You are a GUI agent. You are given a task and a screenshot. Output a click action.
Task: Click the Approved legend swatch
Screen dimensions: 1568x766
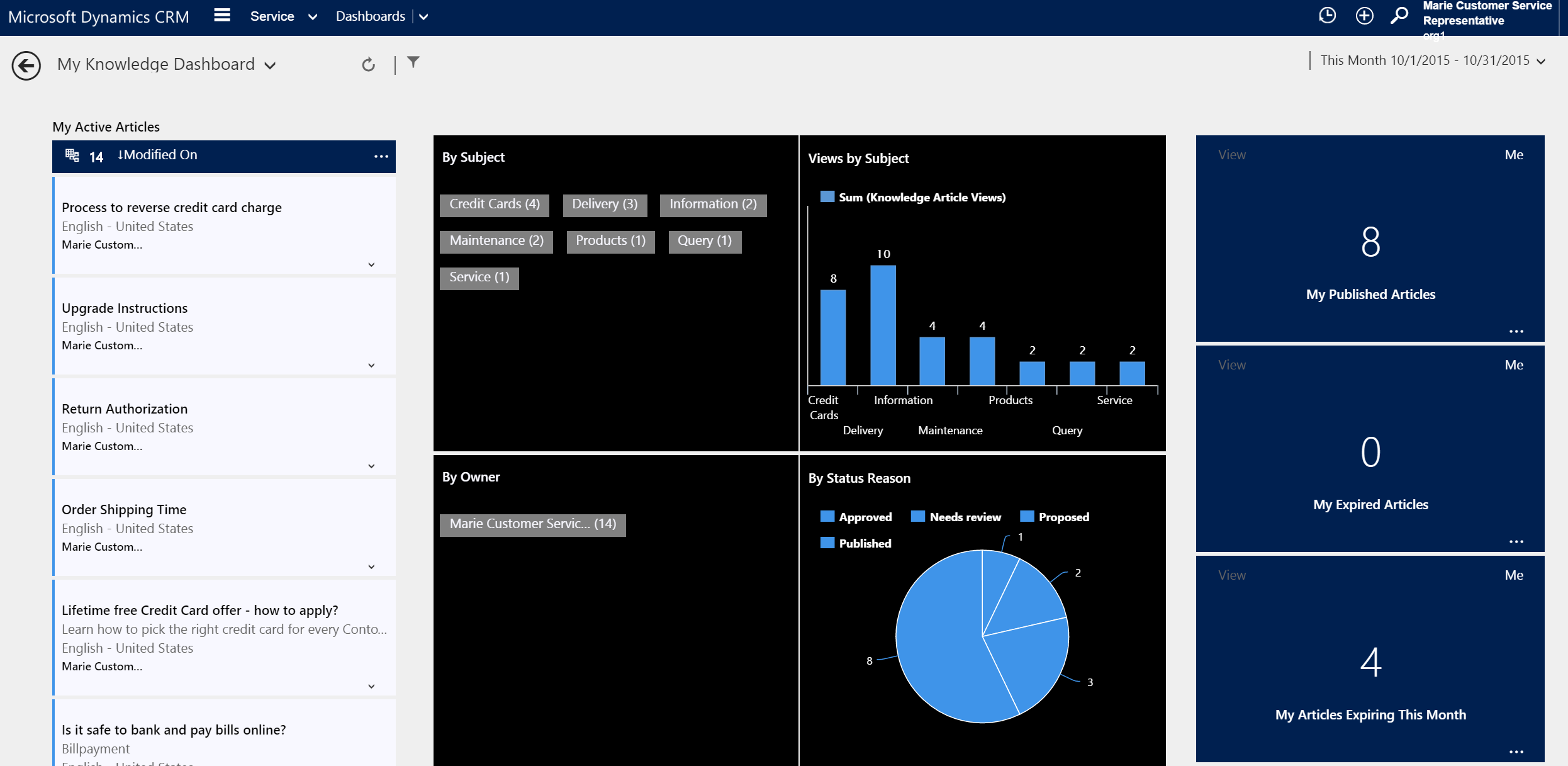(827, 516)
